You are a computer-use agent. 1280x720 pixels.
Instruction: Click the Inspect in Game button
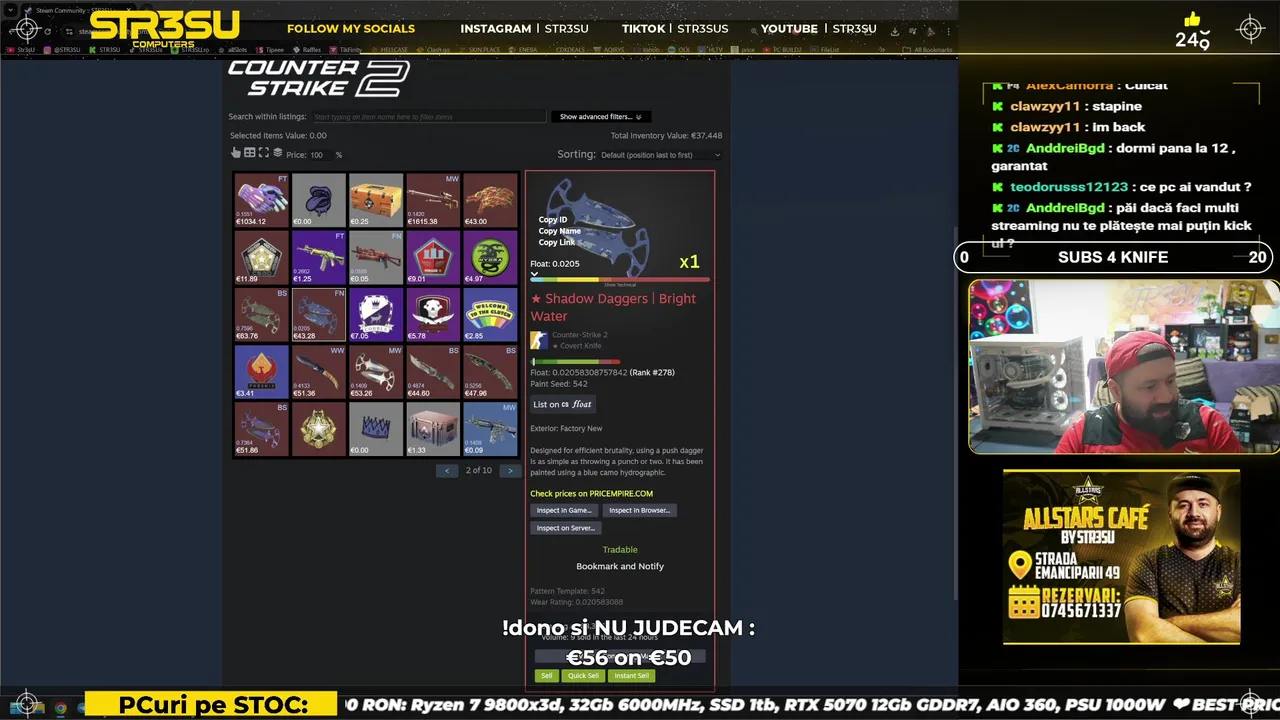564,510
